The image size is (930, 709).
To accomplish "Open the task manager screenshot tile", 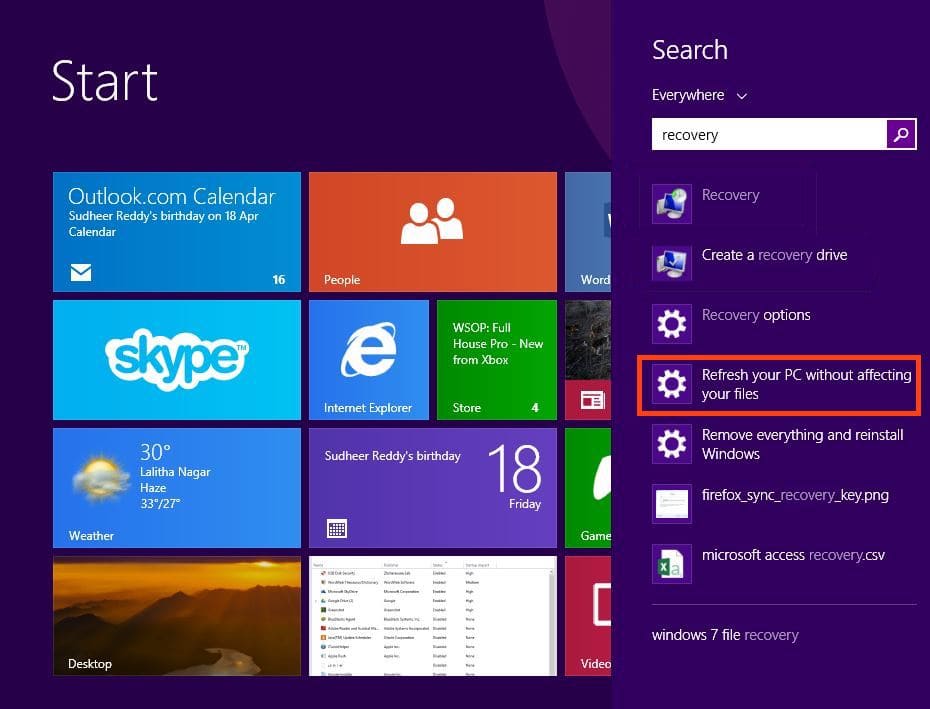I will click(x=432, y=615).
